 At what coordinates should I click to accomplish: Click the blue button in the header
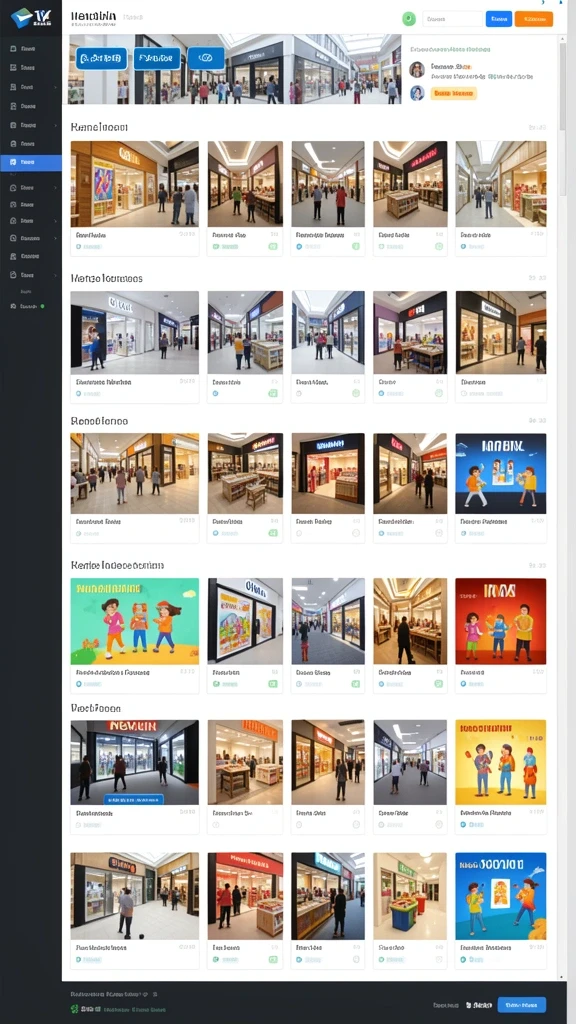[x=499, y=19]
